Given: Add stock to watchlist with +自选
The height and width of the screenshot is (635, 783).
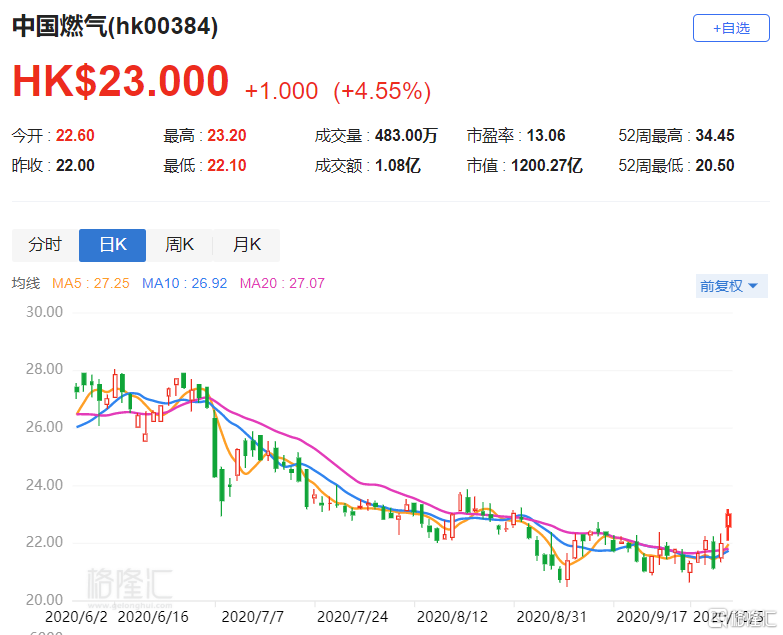Looking at the screenshot, I should pos(731,28).
